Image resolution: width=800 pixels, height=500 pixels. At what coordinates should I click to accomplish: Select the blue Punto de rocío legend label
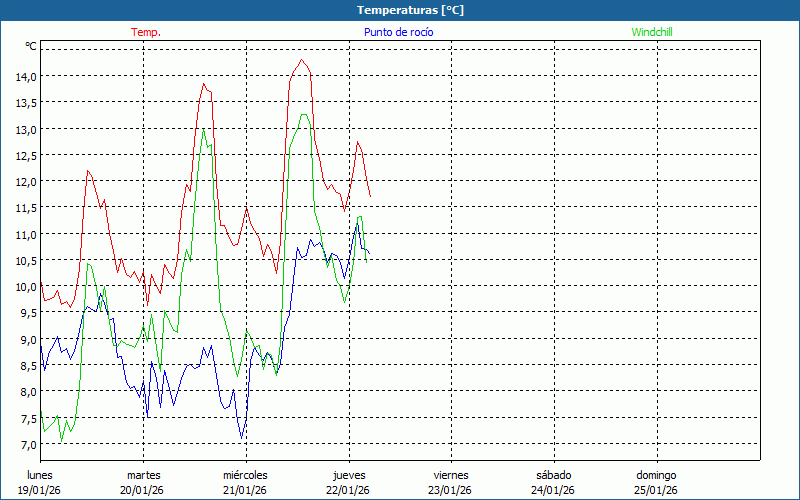point(398,32)
